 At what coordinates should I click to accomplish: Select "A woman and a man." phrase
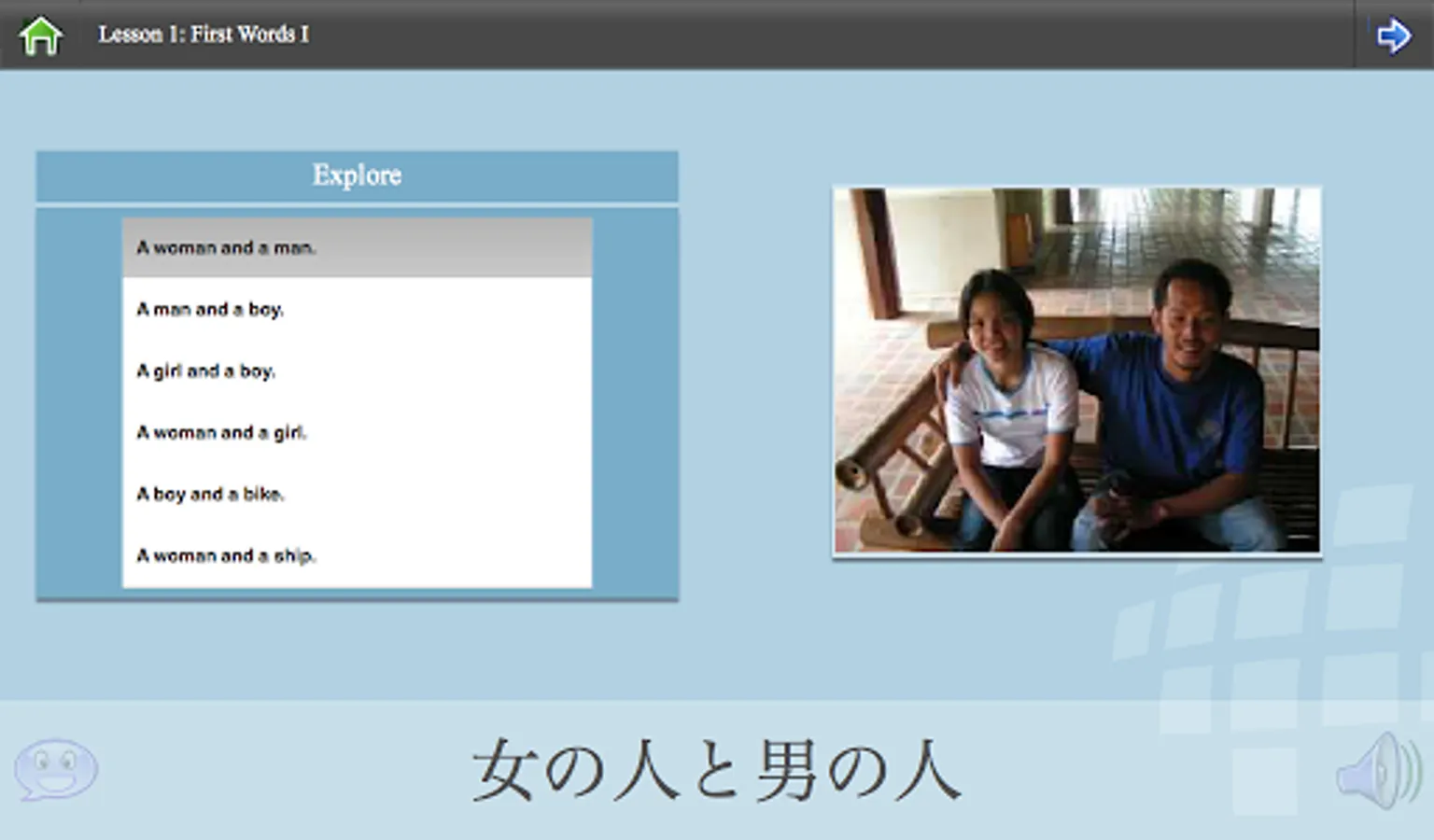coord(357,247)
